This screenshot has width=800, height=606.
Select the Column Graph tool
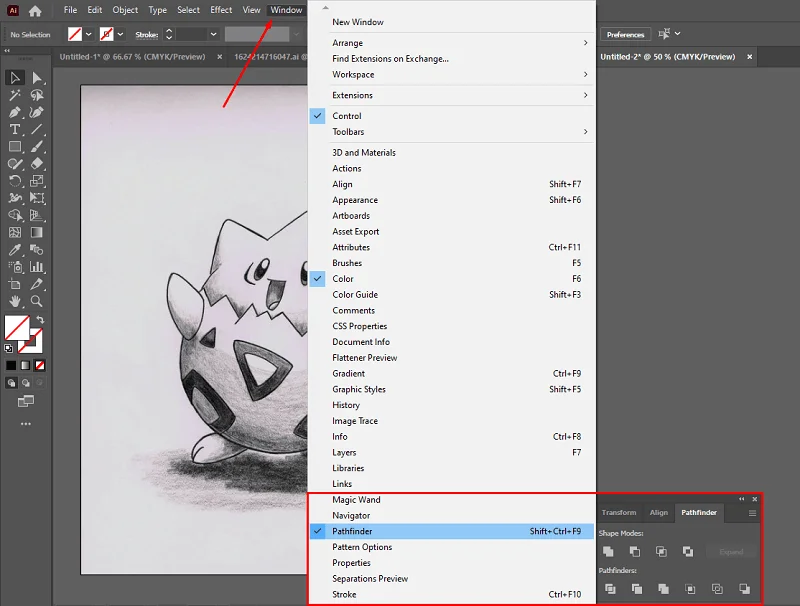(x=37, y=267)
